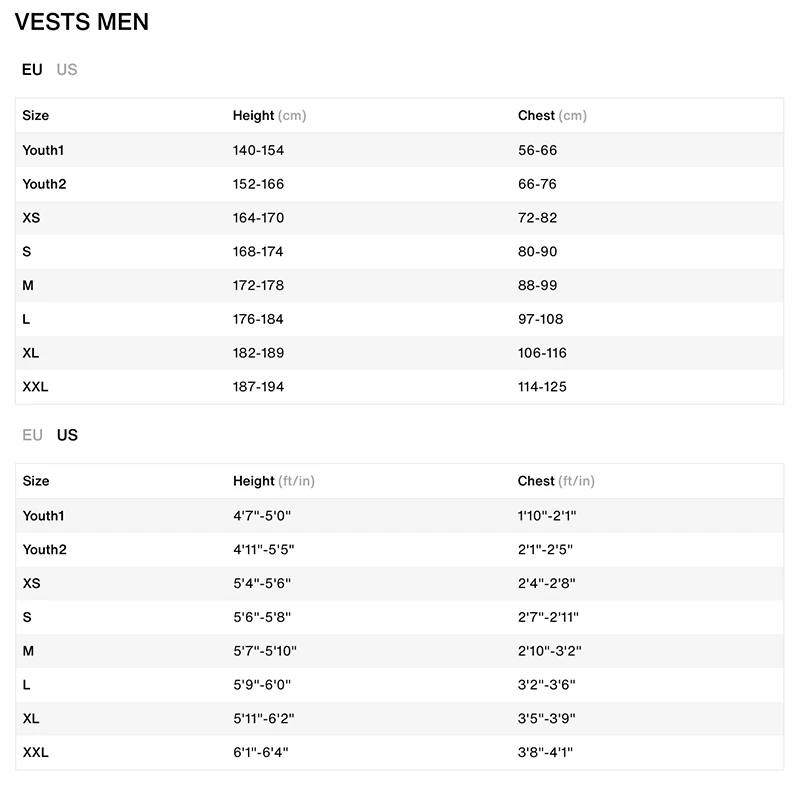Screen dimensions: 800x800
Task: Select the active EU tab above the centimeter table
Action: point(32,70)
